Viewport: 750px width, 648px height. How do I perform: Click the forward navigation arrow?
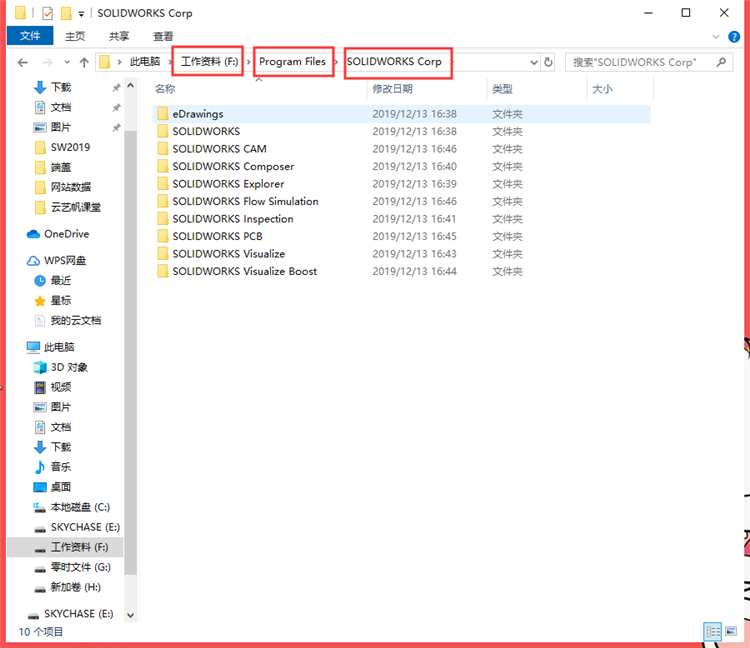tap(47, 62)
